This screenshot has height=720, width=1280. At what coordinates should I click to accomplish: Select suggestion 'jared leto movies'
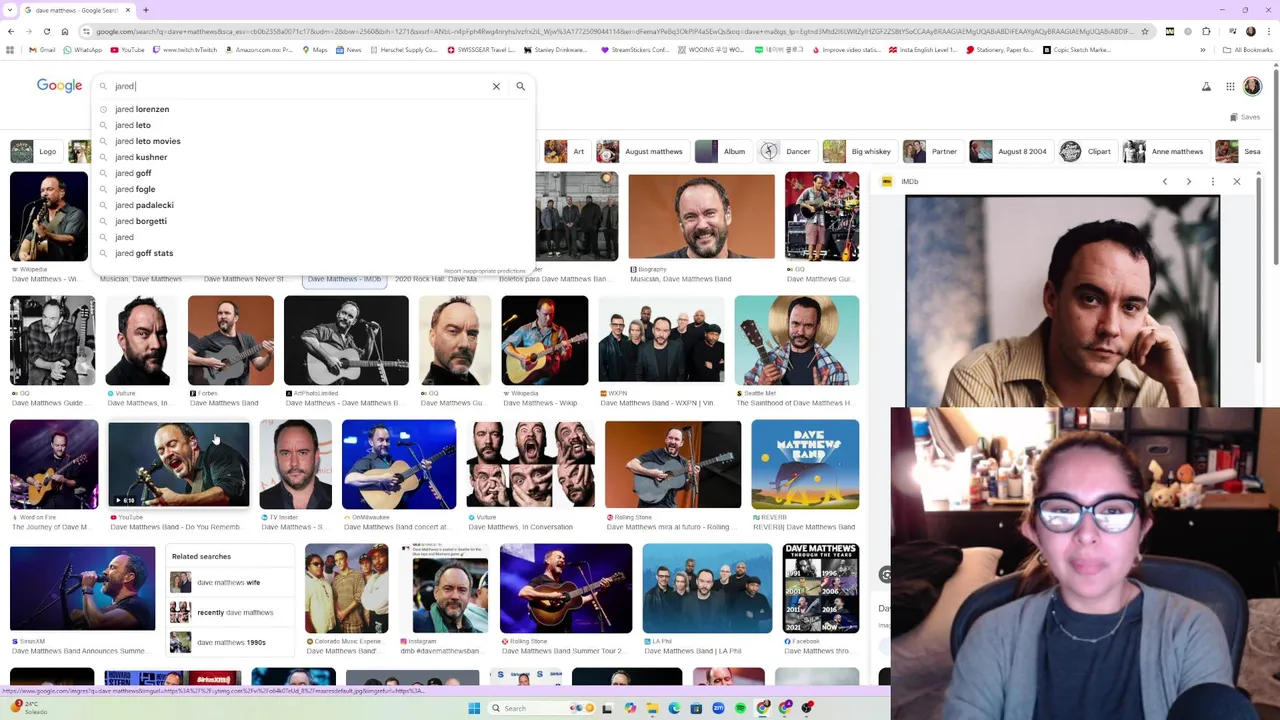coord(313,141)
